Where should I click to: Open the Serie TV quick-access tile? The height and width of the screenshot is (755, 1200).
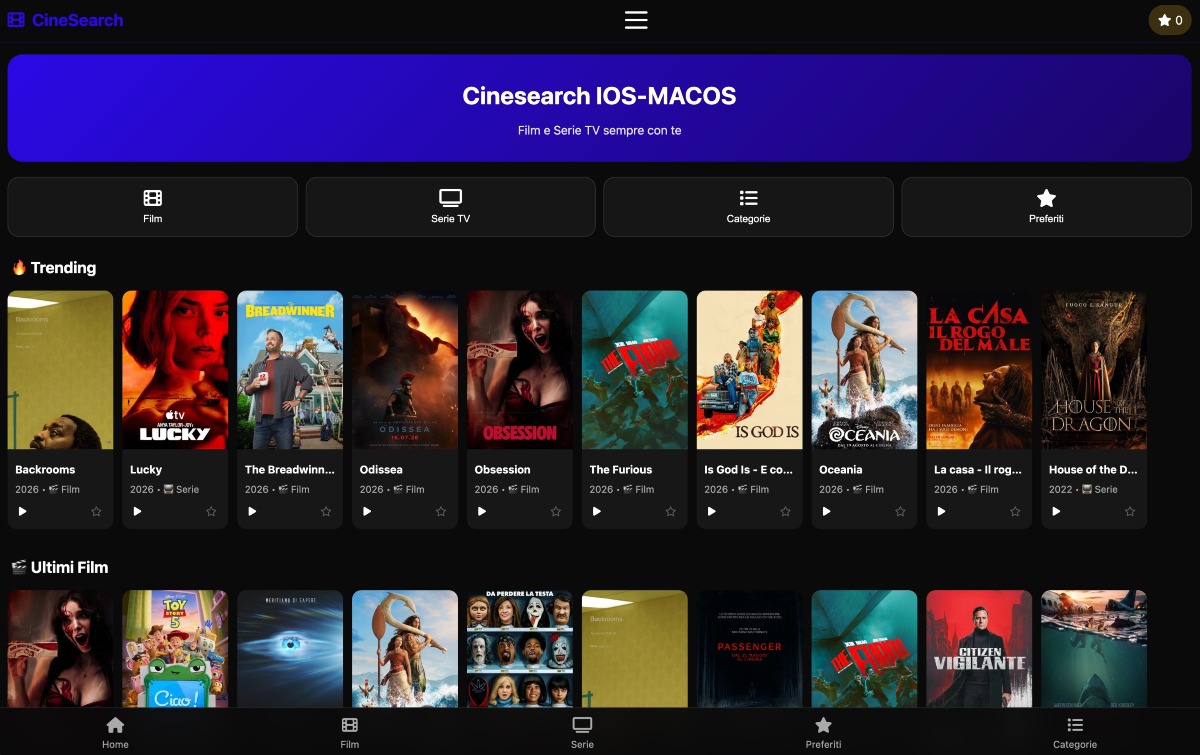[450, 207]
